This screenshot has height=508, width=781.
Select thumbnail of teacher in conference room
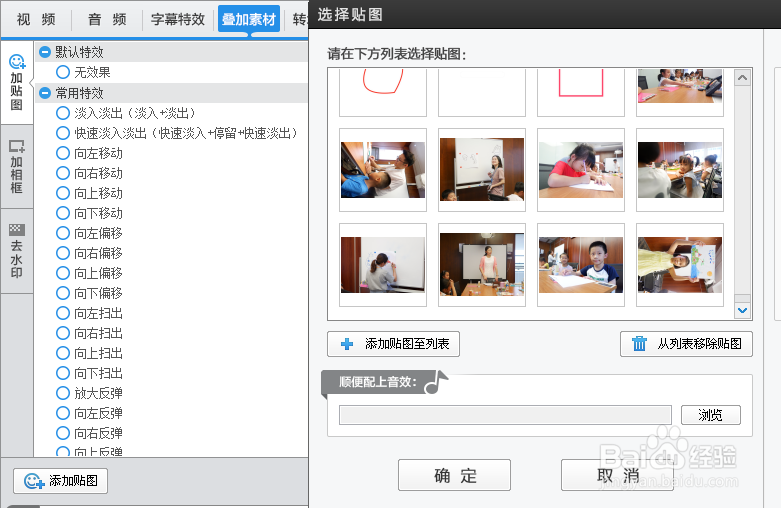482,265
